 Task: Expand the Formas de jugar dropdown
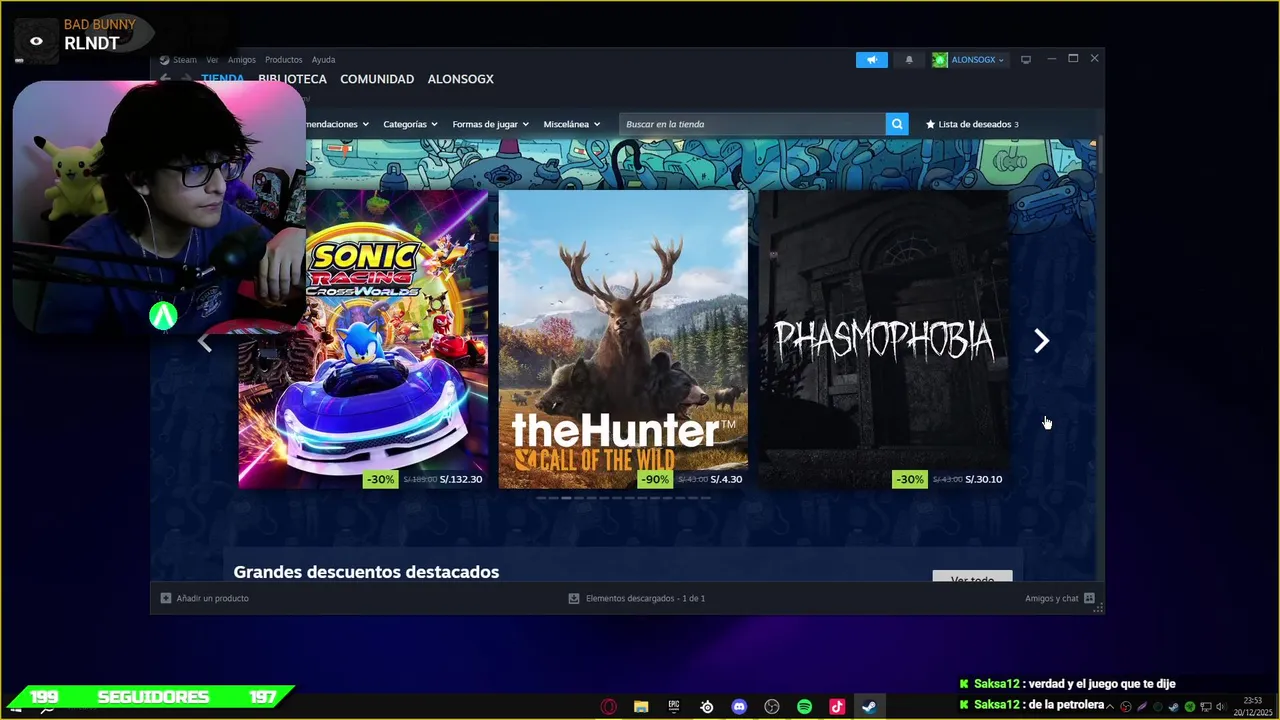click(x=490, y=124)
